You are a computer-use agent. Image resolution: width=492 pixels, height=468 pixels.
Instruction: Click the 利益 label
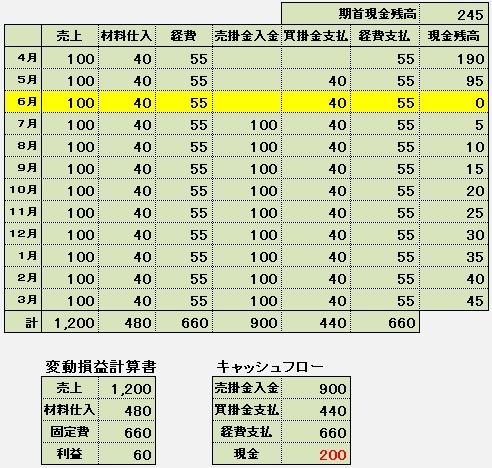click(70, 454)
